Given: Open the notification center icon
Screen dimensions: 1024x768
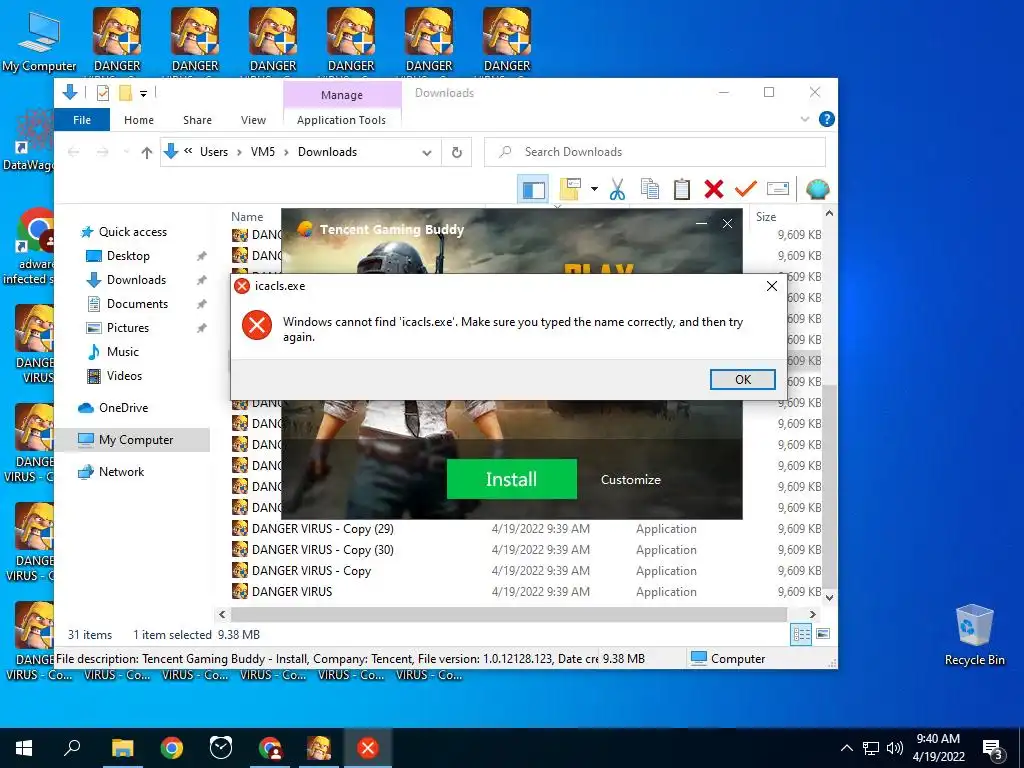Looking at the screenshot, I should (x=993, y=749).
